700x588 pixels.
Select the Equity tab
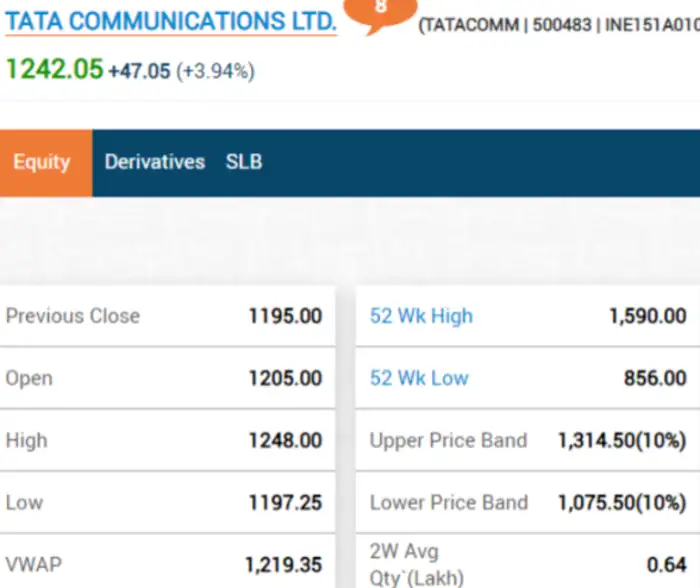42,162
